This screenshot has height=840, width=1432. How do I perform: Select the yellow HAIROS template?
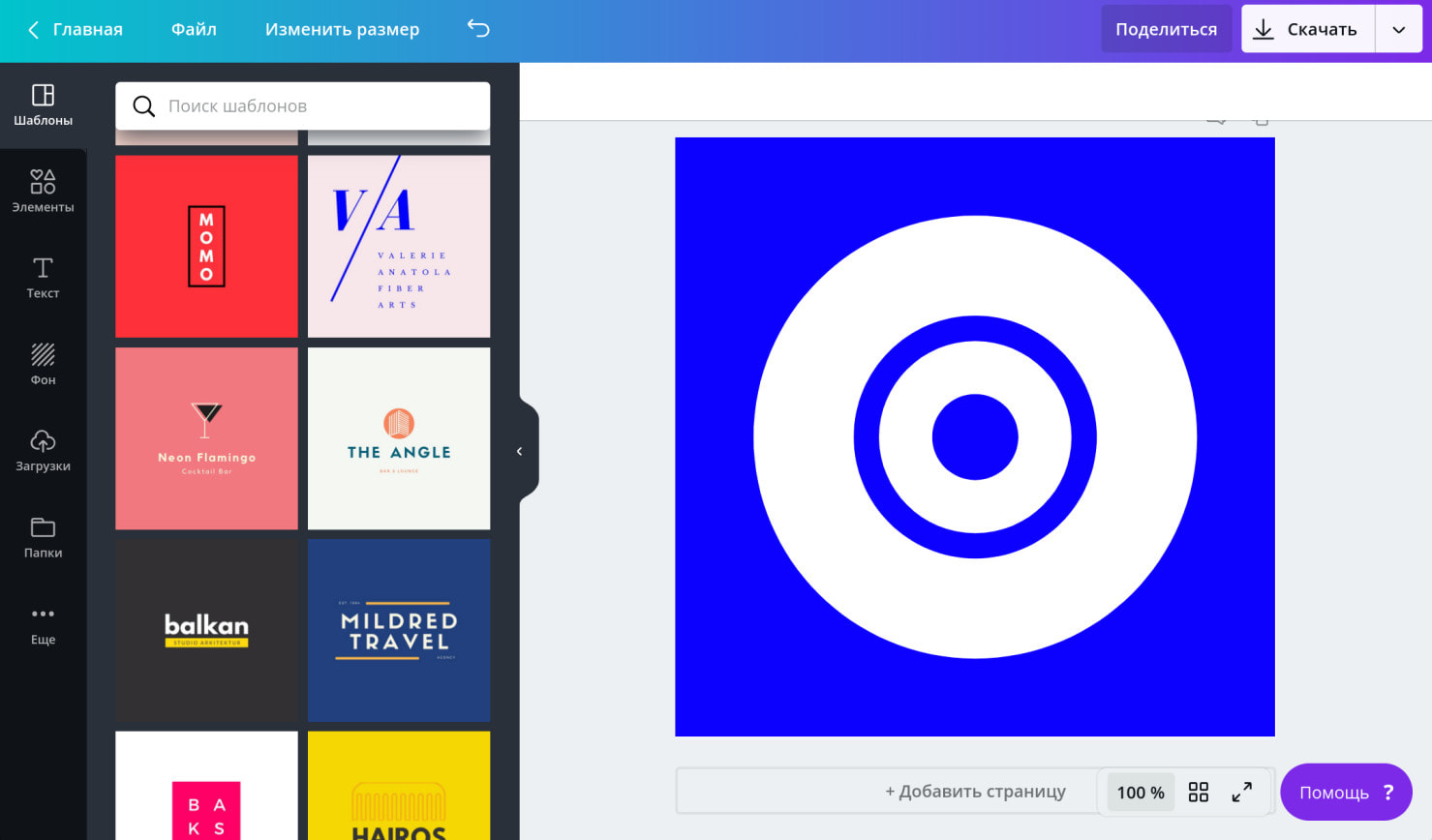point(399,786)
